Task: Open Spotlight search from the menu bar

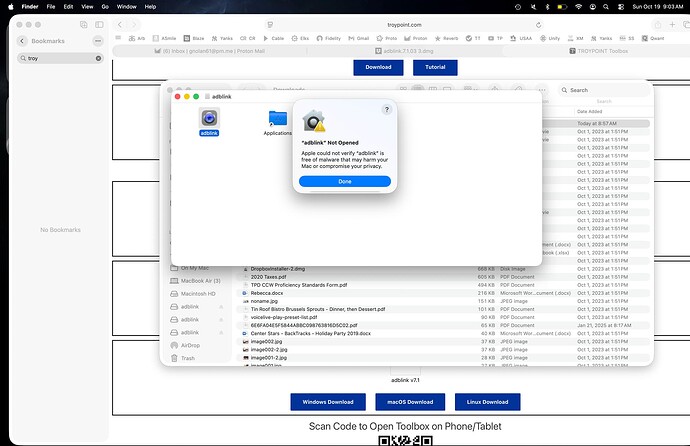Action: pos(606,7)
